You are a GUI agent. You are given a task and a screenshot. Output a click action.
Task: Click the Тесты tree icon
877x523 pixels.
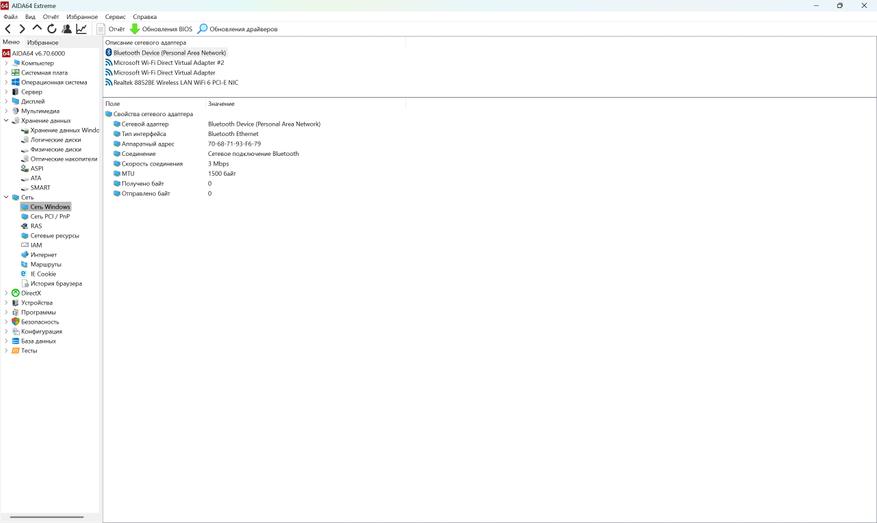[x=15, y=350]
